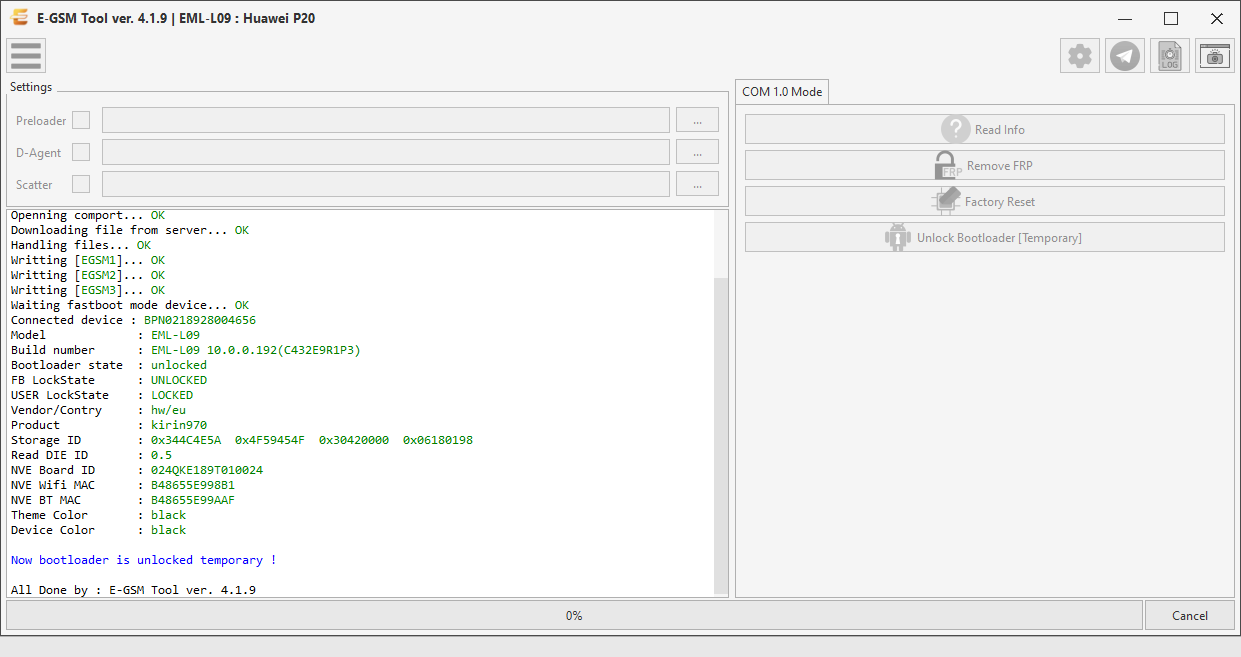Image resolution: width=1241 pixels, height=657 pixels.
Task: Maximize the E-GSM Tool window
Action: 1171,18
